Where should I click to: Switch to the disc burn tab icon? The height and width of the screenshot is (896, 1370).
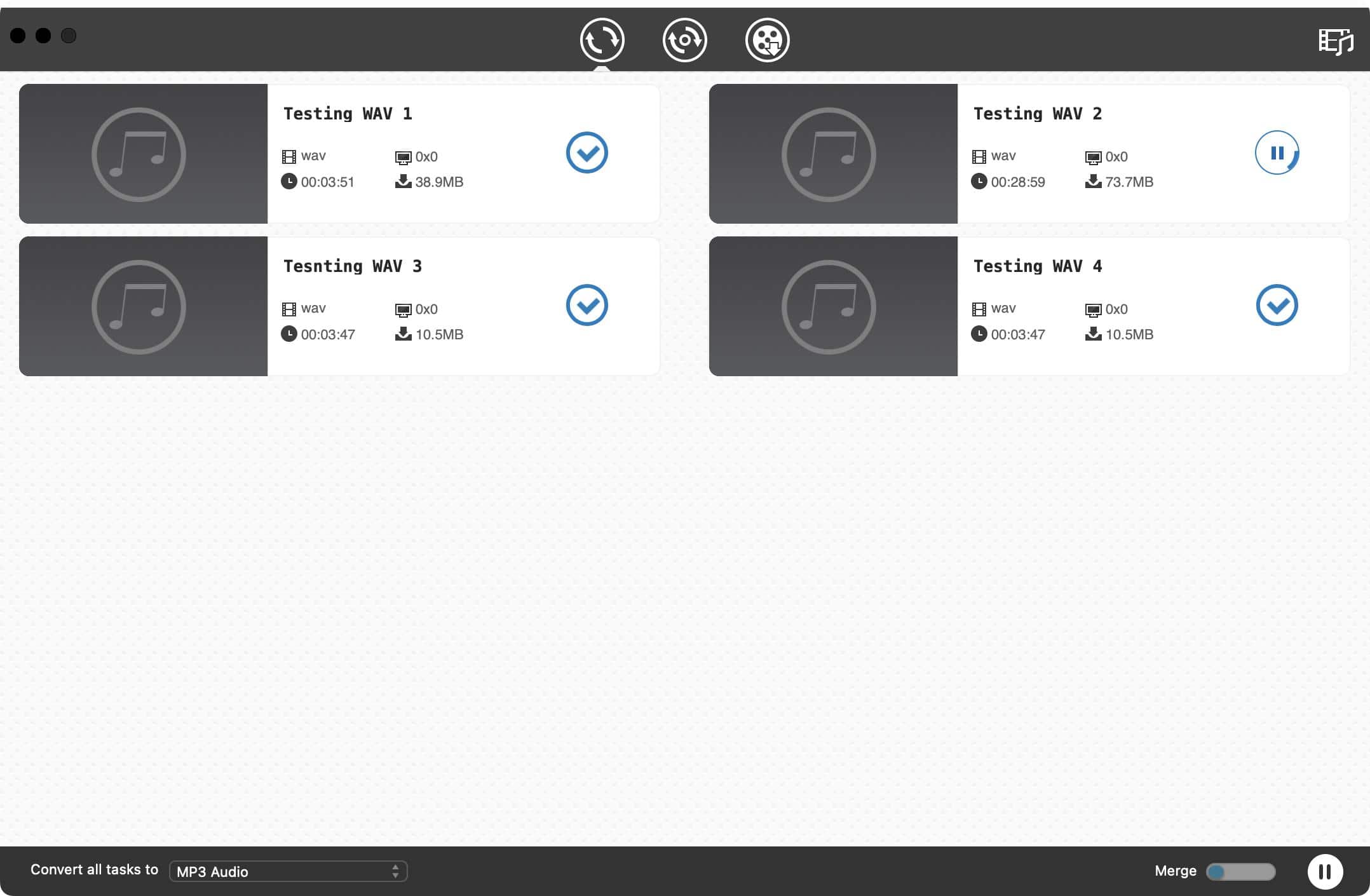point(684,40)
